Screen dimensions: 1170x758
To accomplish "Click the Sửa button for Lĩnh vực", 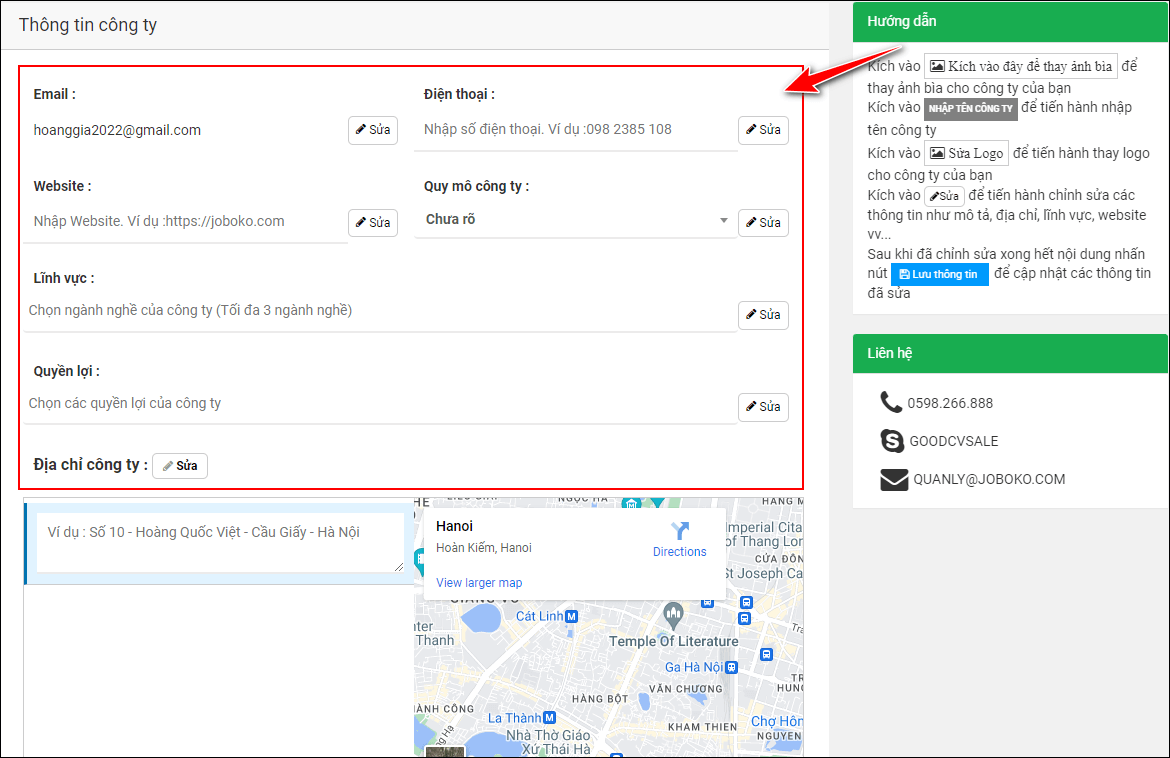I will [x=763, y=315].
